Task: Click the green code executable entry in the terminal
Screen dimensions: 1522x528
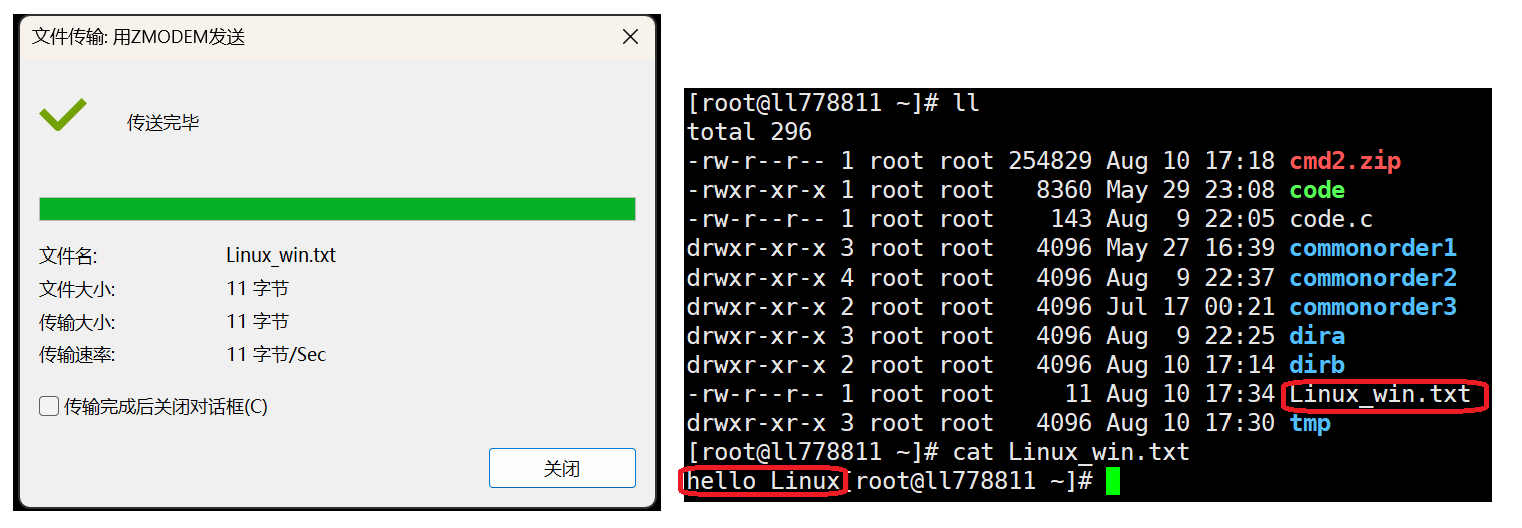Action: [x=1317, y=190]
